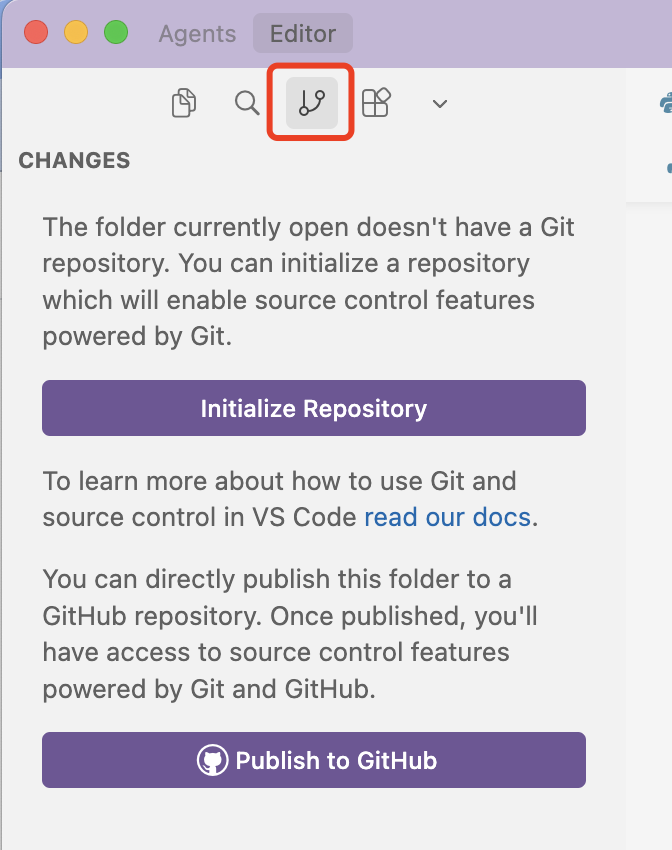Viewport: 672px width, 850px height.
Task: Select the Editor tab
Action: pyautogui.click(x=302, y=33)
